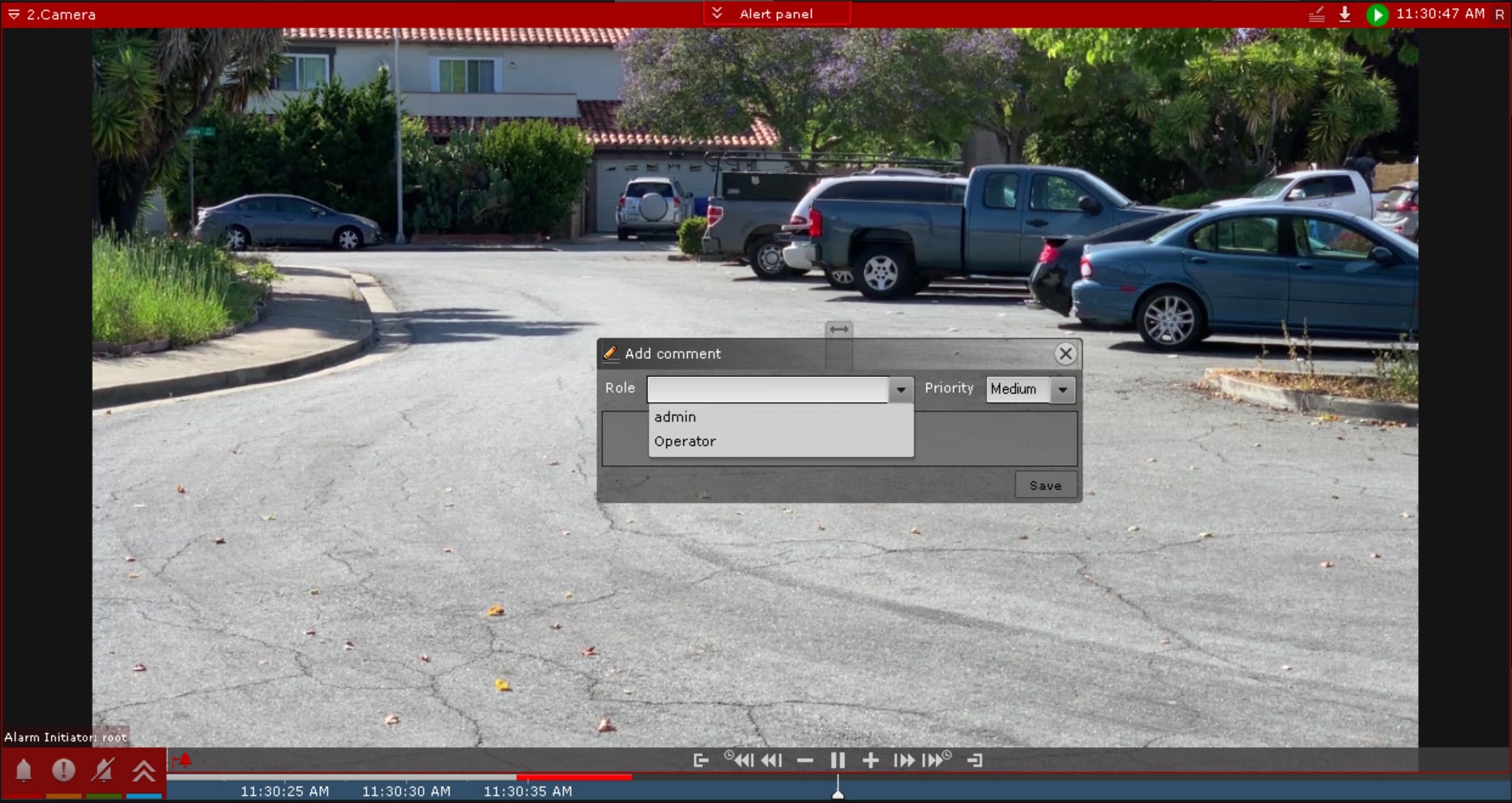1512x803 pixels.
Task: Save the comment
Action: point(1045,485)
